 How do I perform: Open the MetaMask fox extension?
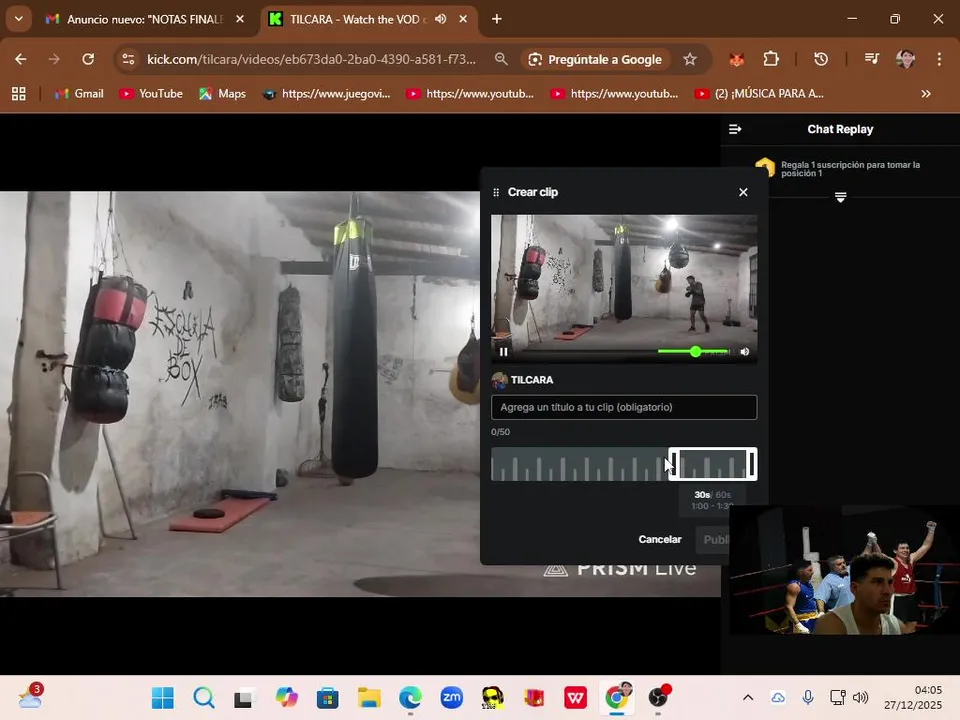coord(737,59)
